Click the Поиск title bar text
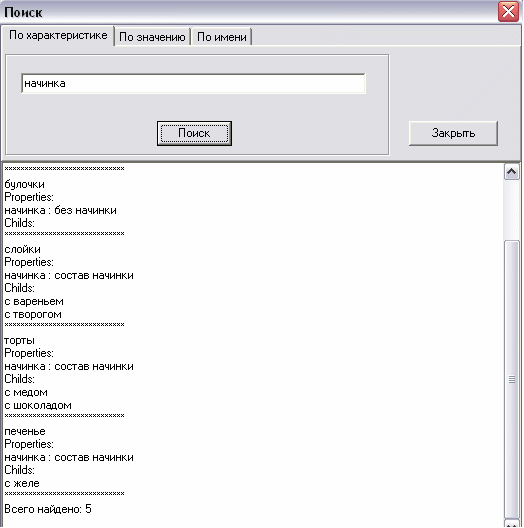The image size is (524, 528). click(23, 12)
